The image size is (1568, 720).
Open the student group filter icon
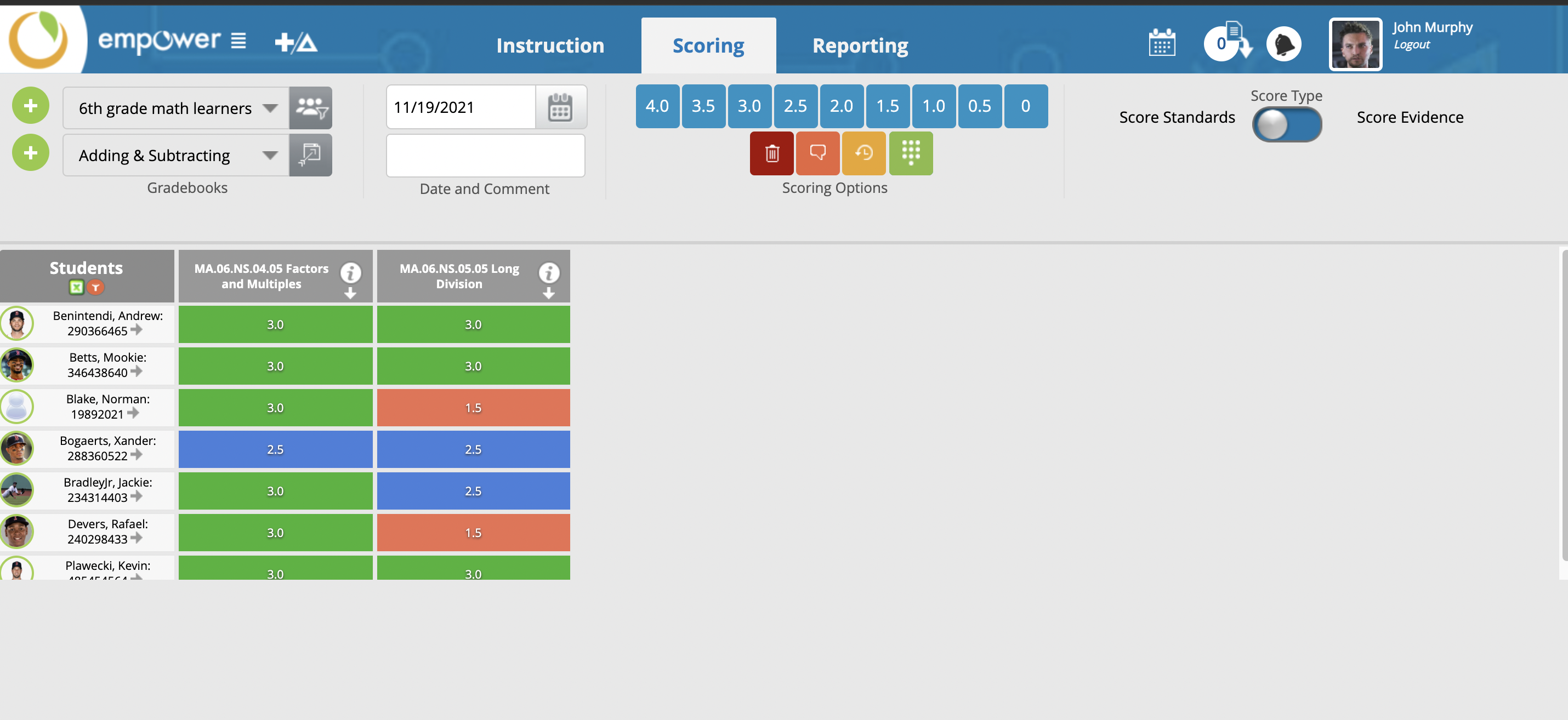[310, 107]
